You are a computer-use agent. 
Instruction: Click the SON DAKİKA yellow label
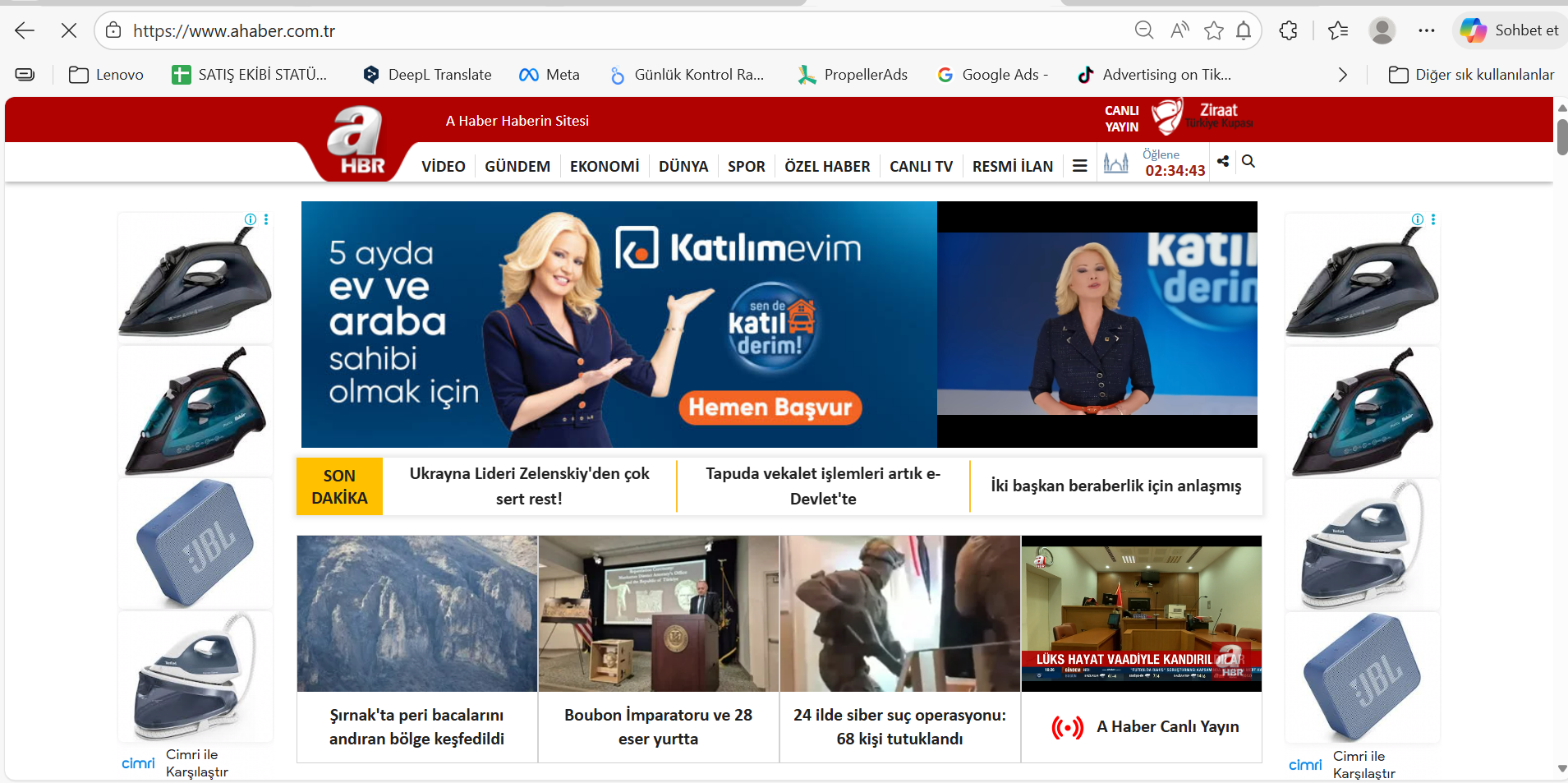pos(339,486)
